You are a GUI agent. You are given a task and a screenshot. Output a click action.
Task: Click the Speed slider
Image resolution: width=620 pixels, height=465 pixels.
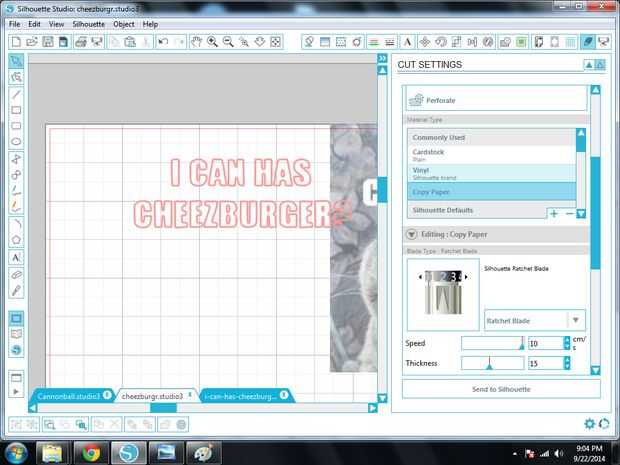(x=493, y=343)
